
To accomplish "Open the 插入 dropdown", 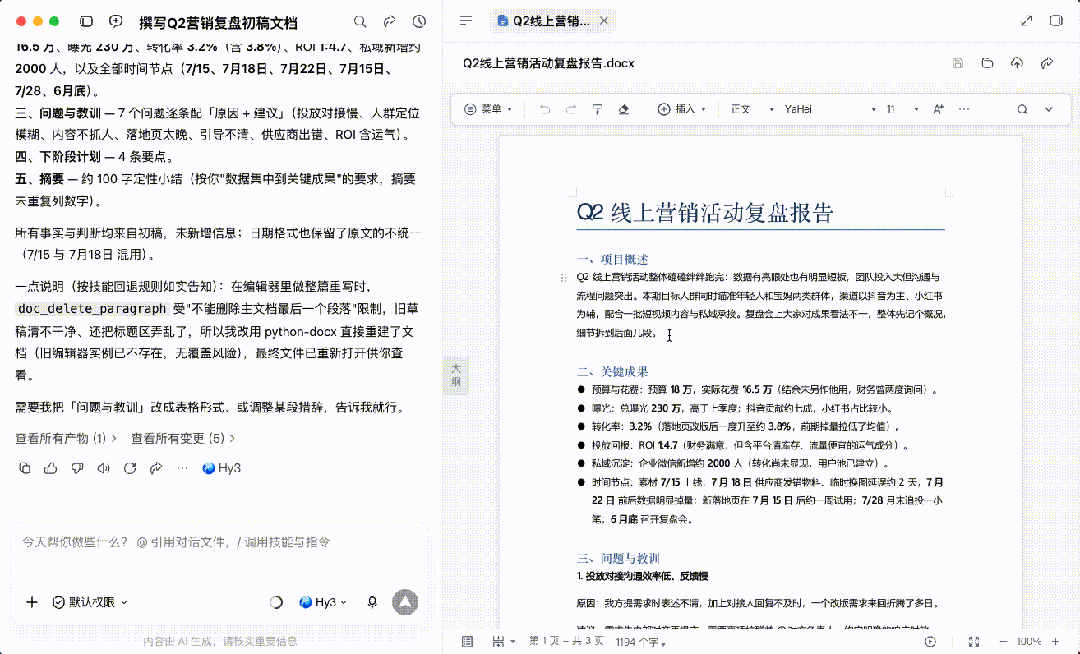I will [682, 109].
